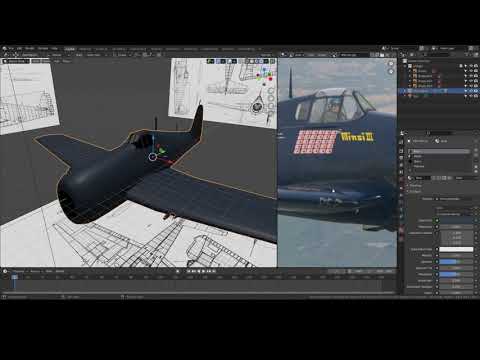Select the first highlighted material slot
480x360 pixels.
click(439, 151)
